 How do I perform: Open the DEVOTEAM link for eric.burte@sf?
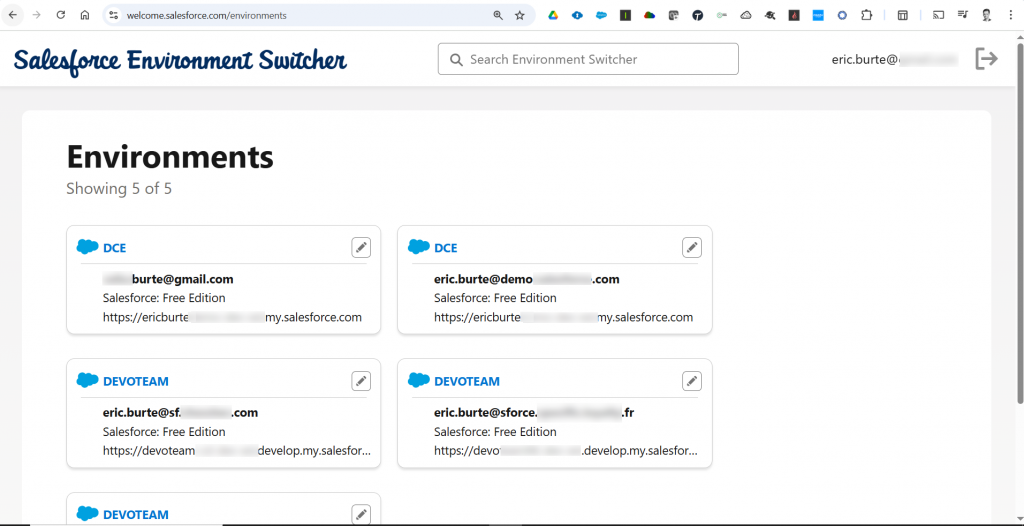pyautogui.click(x=136, y=381)
